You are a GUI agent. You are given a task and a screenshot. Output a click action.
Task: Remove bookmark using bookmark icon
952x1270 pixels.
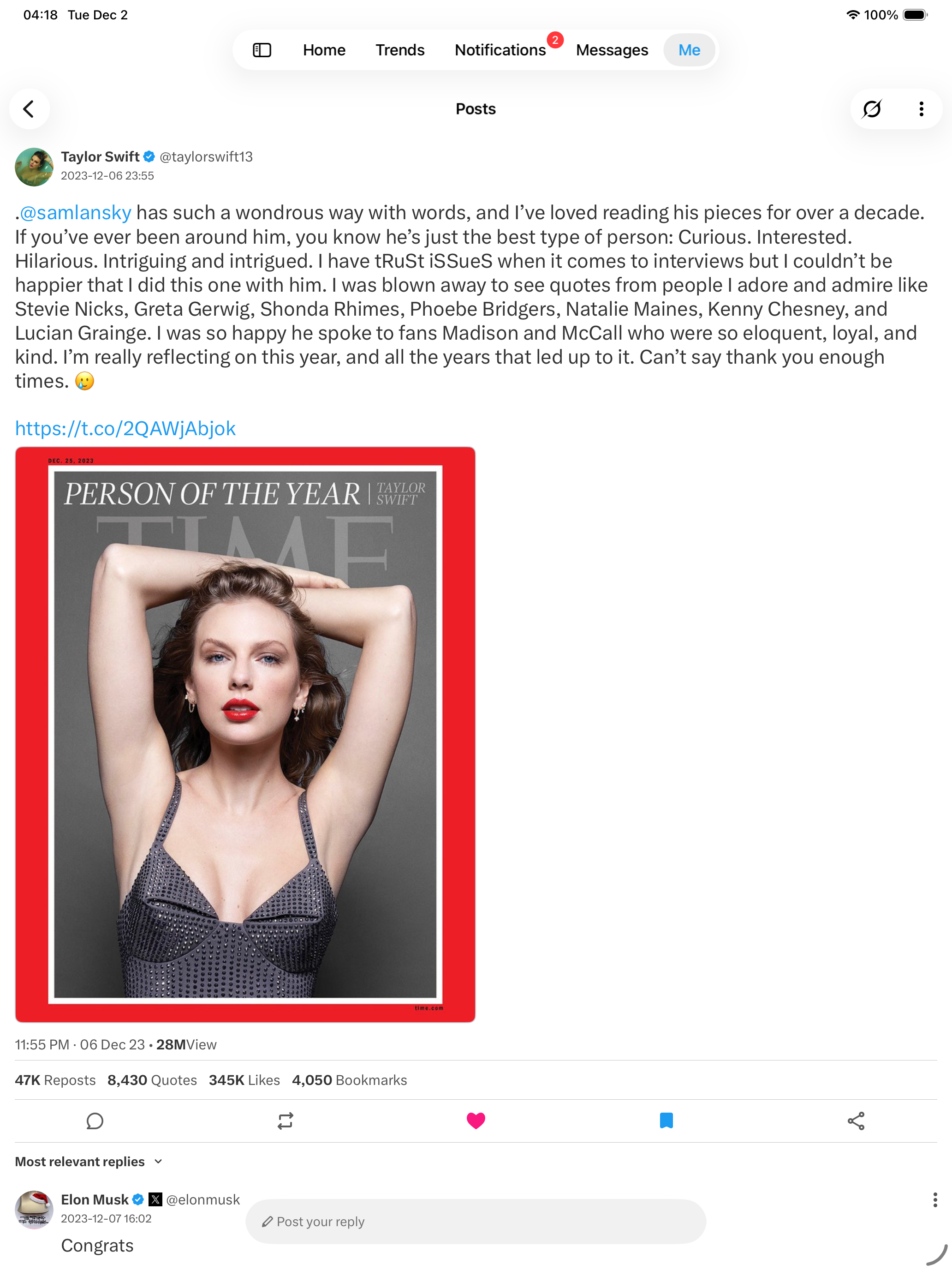pyautogui.click(x=666, y=1121)
